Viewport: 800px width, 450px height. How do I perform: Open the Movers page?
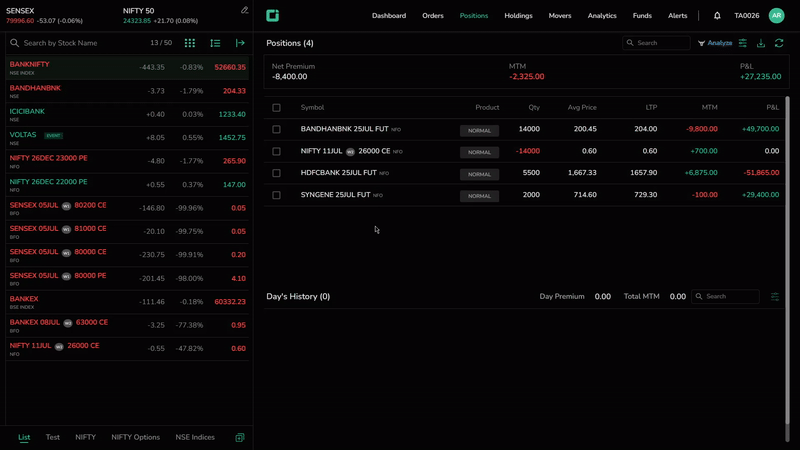[x=560, y=16]
